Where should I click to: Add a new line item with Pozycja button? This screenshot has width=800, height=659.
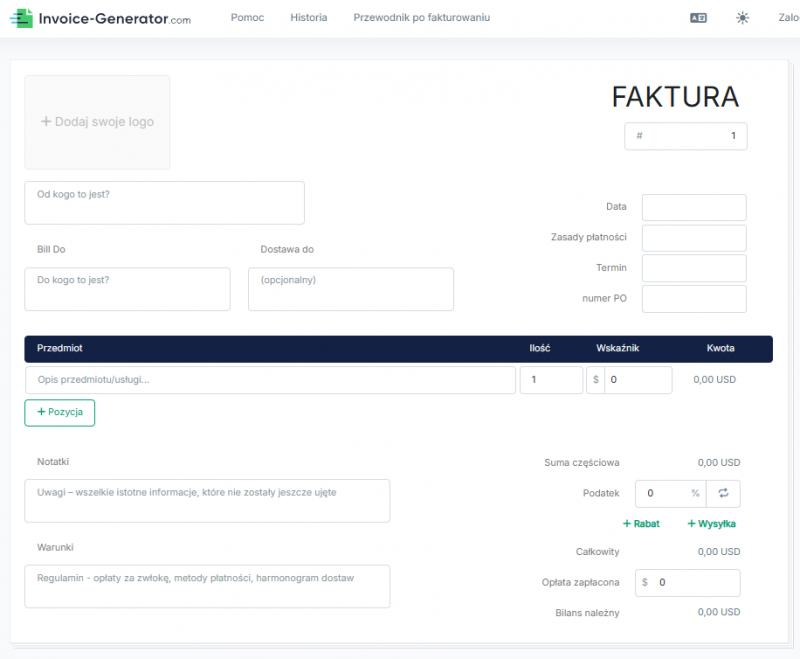pos(59,412)
